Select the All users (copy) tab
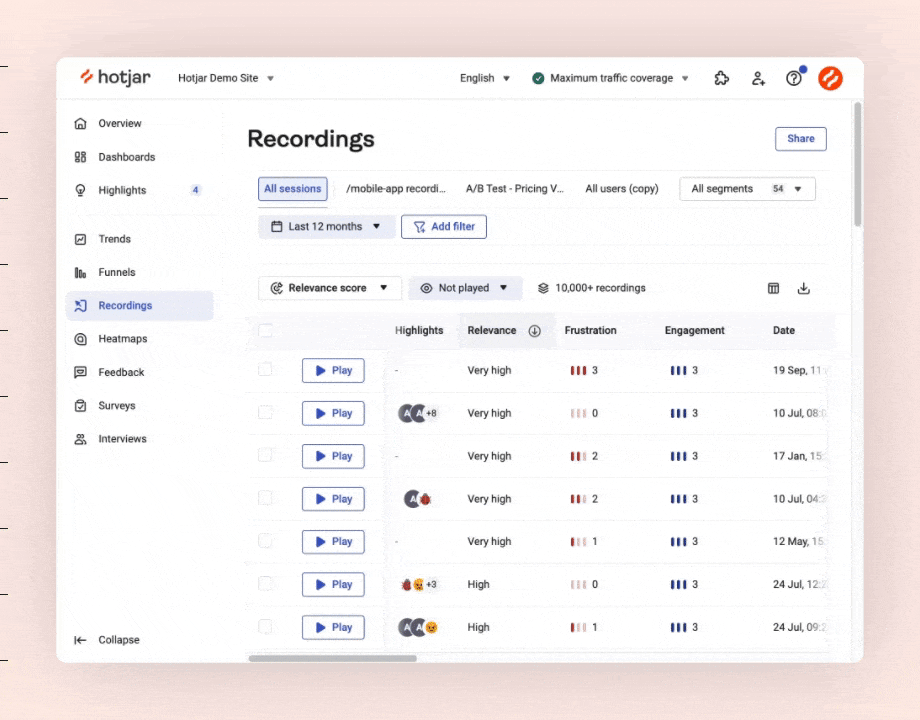This screenshot has height=720, width=920. click(622, 189)
